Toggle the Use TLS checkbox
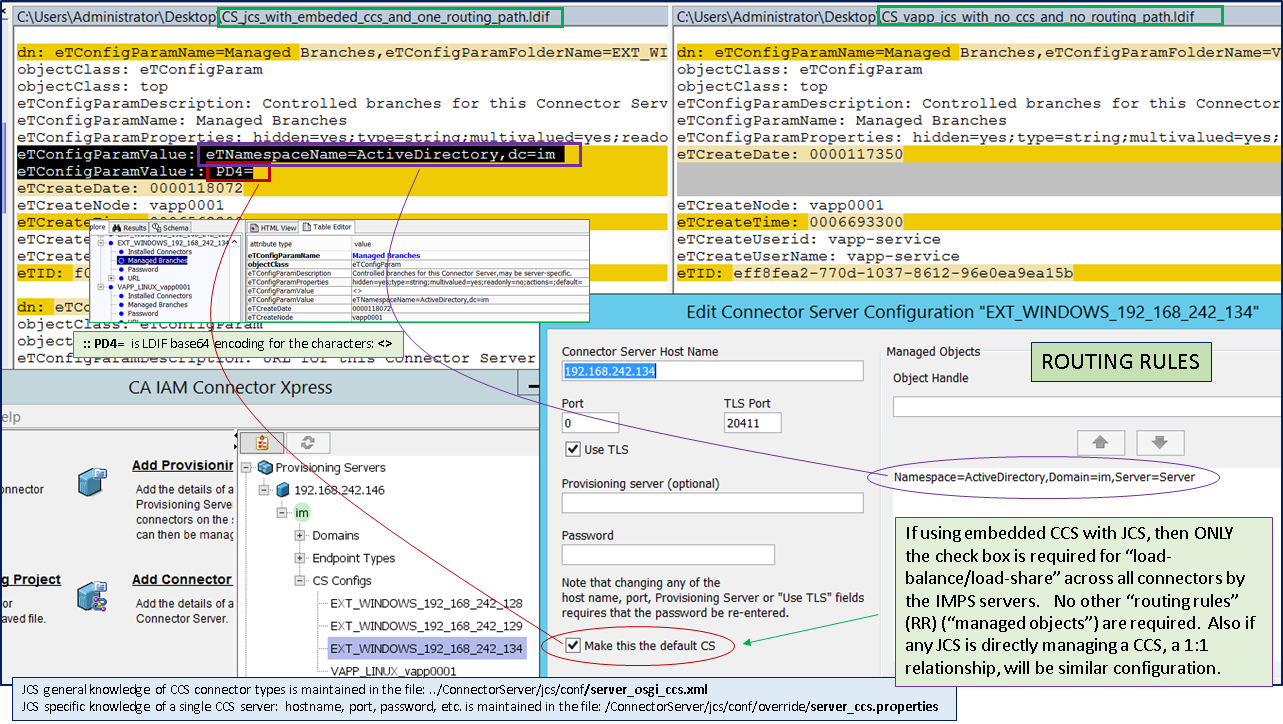Screen dimensions: 1283x724 point(572,449)
